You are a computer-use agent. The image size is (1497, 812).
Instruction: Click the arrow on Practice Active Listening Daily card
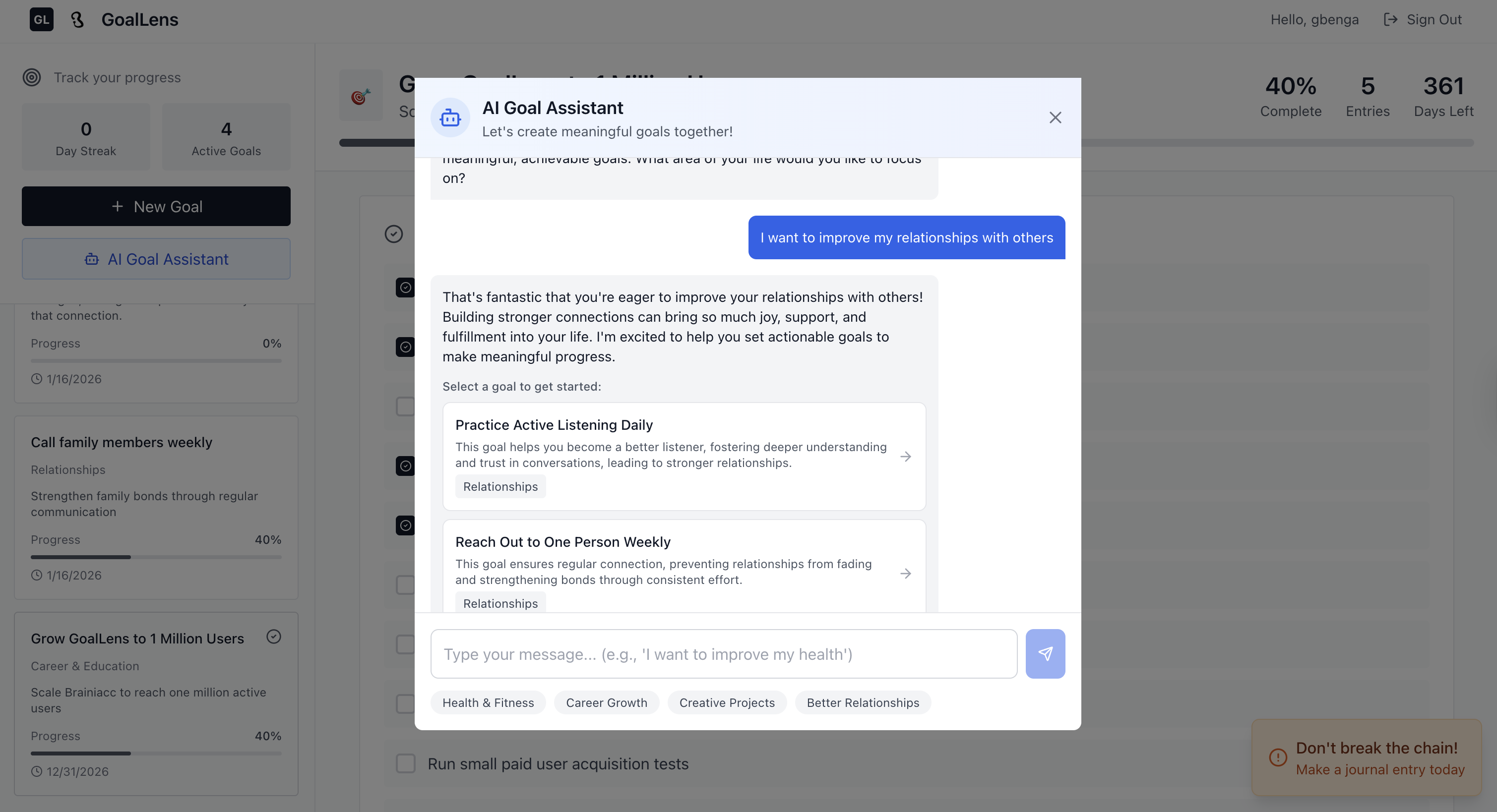click(x=905, y=457)
